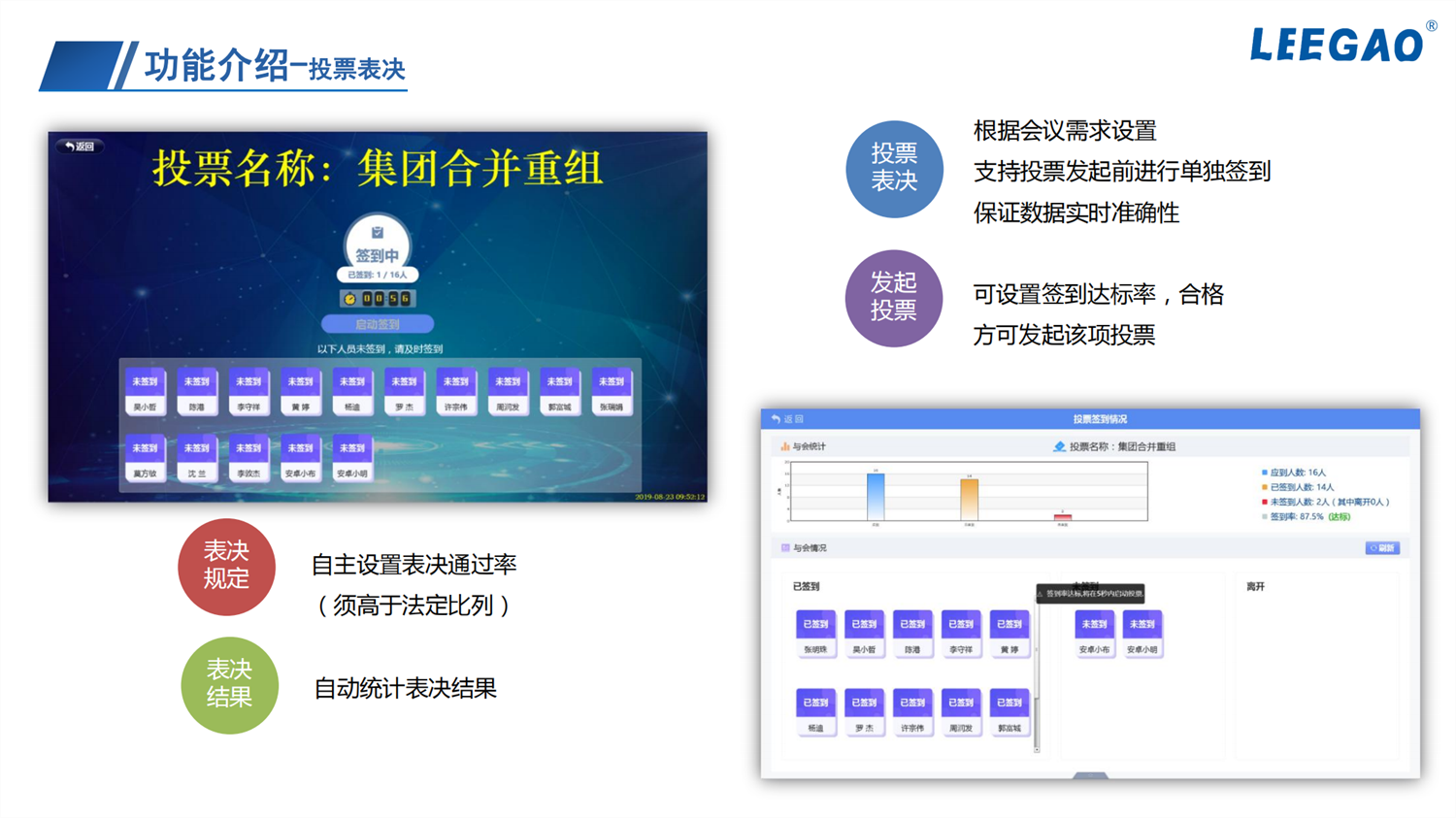This screenshot has height=818, width=1456.
Task: Select the 未签到 card for 杨迪
Action: (x=352, y=391)
